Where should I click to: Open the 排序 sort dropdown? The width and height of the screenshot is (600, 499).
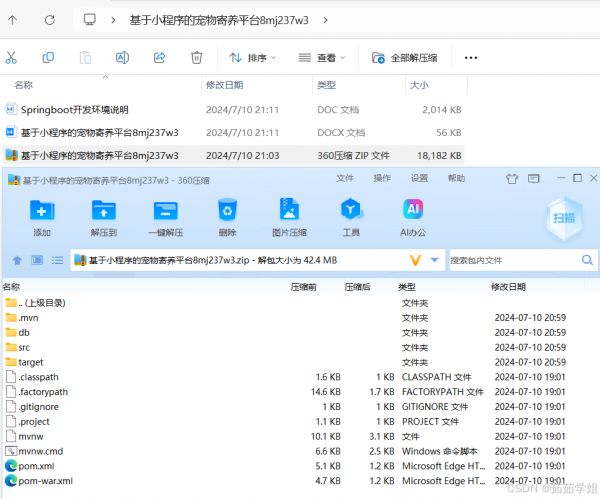[x=252, y=58]
